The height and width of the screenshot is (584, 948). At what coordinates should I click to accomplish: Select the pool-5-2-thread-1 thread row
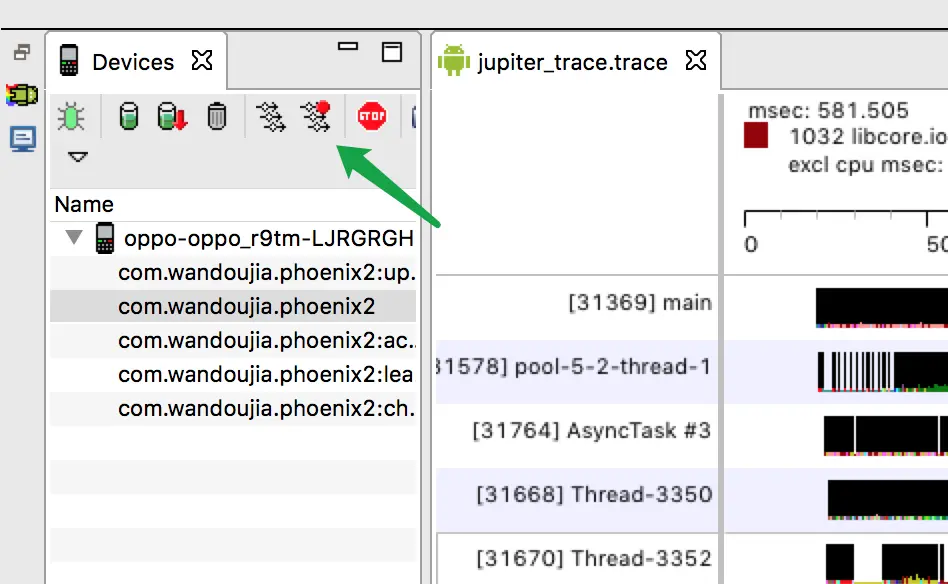point(573,366)
